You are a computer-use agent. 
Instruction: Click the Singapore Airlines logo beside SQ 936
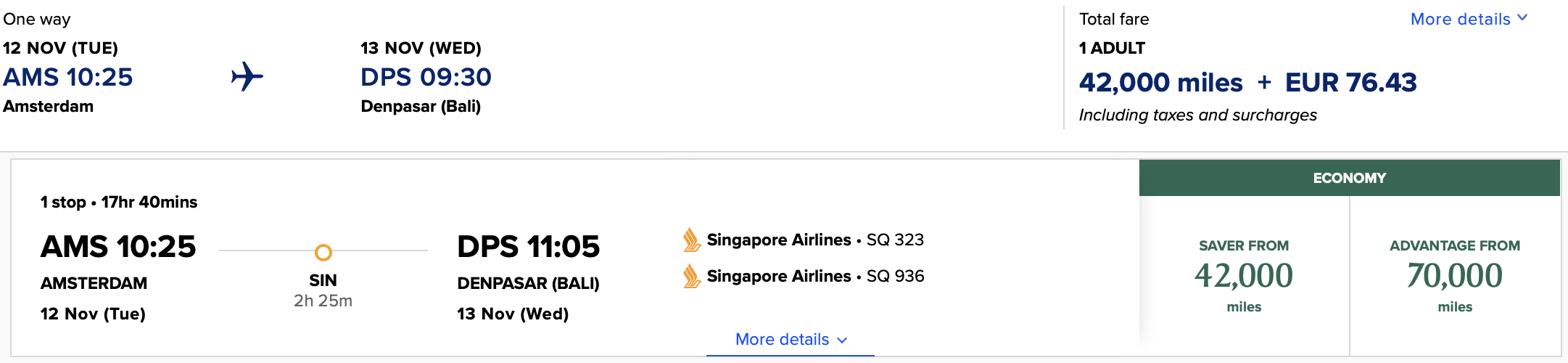tap(691, 277)
